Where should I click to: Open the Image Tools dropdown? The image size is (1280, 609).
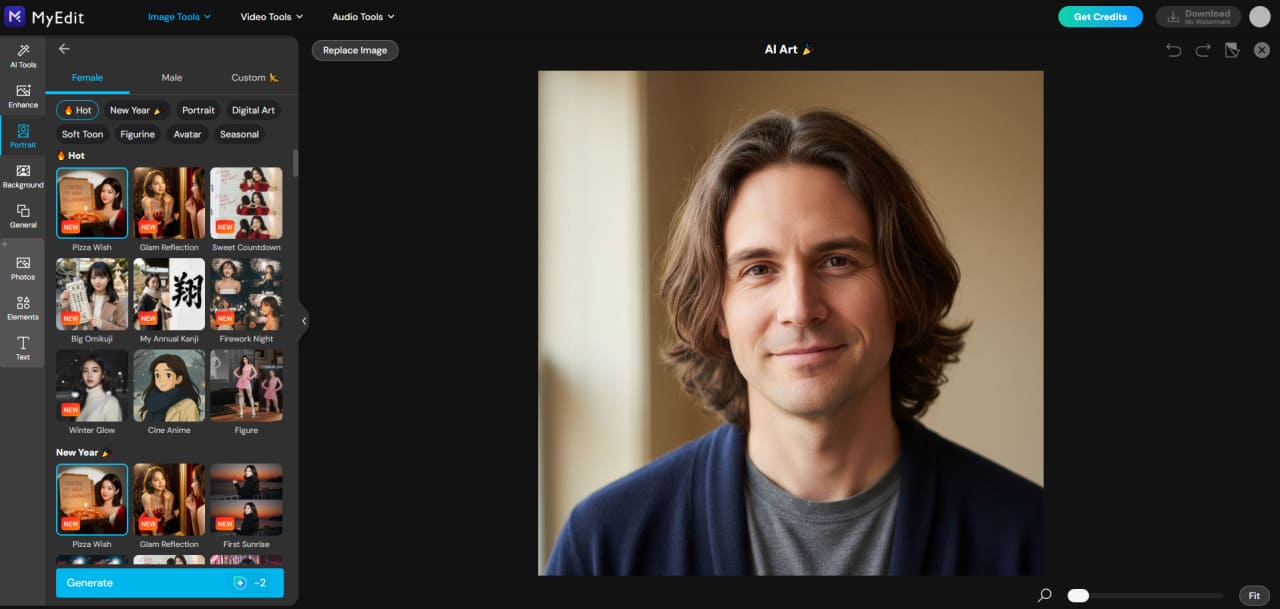click(178, 16)
